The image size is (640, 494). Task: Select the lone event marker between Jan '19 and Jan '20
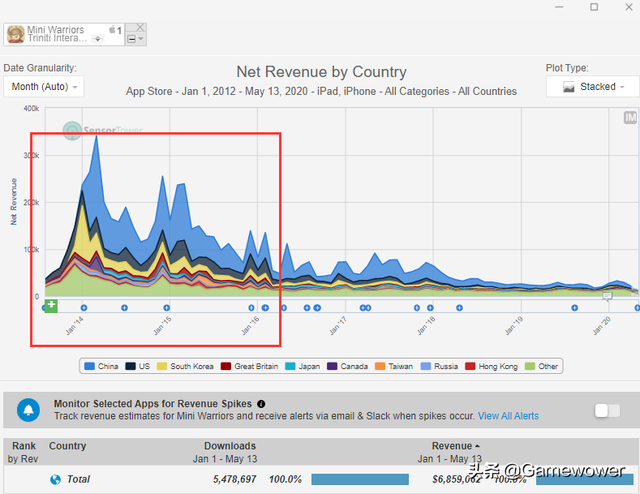coord(574,308)
